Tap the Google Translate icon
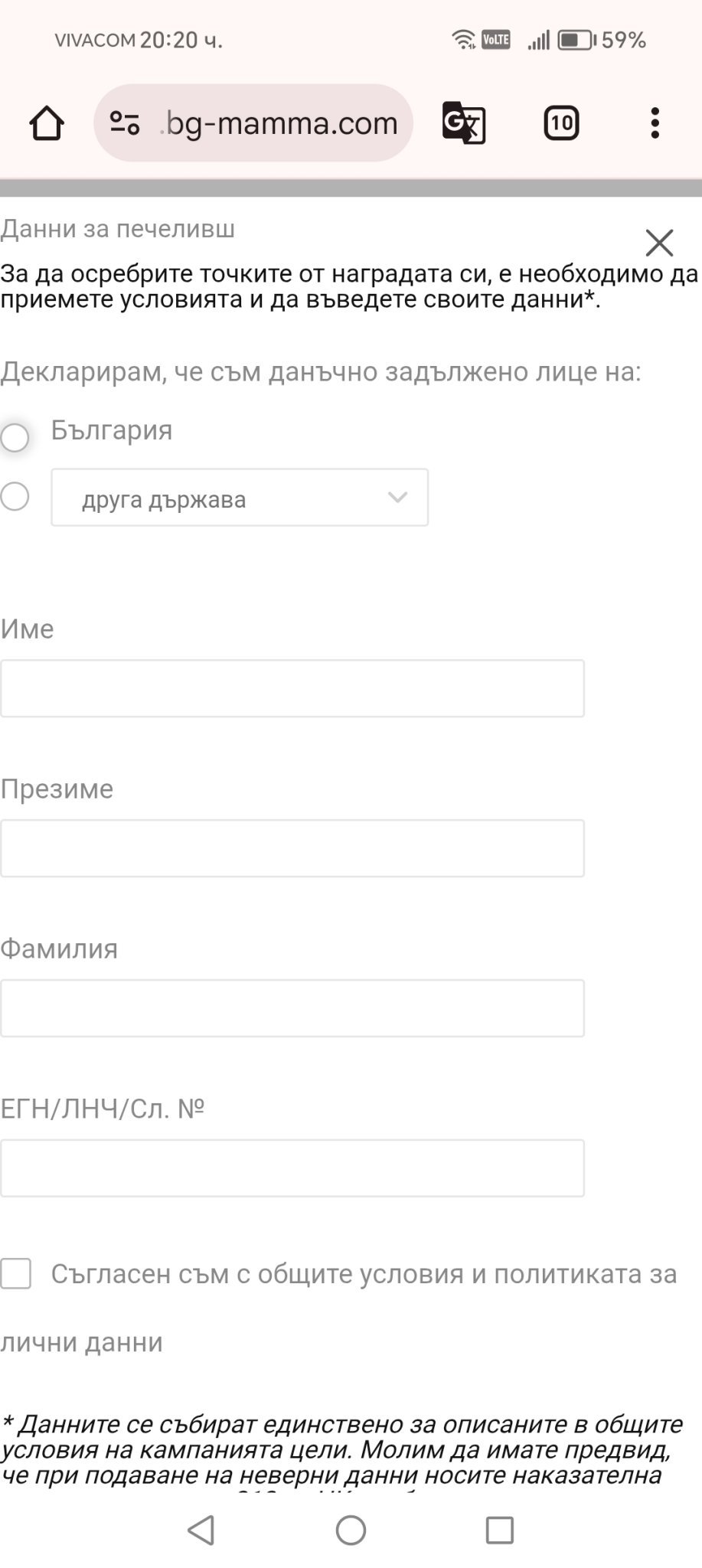This screenshot has width=702, height=1568. 463,123
